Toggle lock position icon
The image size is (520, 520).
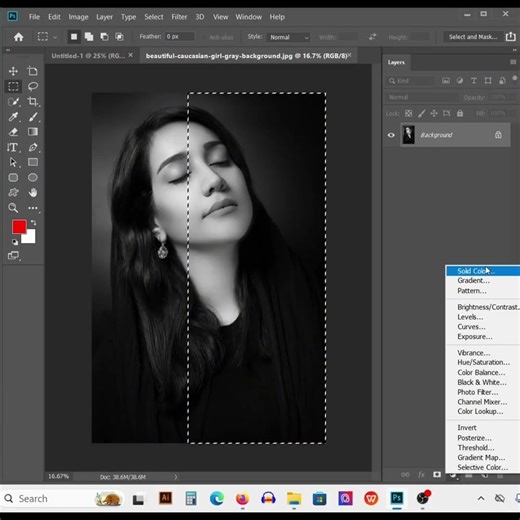(x=434, y=113)
